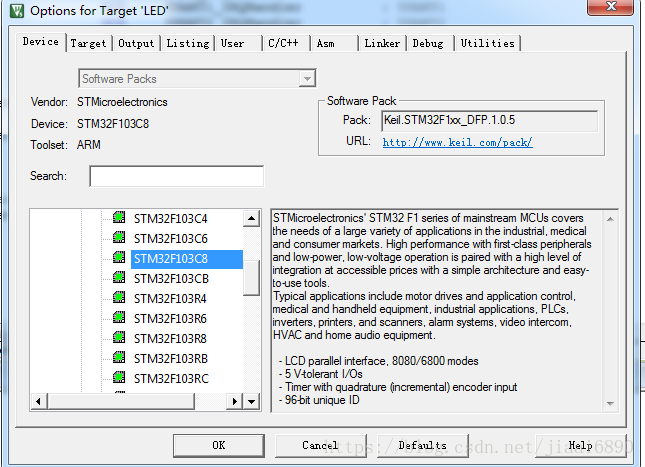Screen dimensions: 645x467
Task: Click the chip icon beside STM32F103RB
Action: click(x=119, y=358)
